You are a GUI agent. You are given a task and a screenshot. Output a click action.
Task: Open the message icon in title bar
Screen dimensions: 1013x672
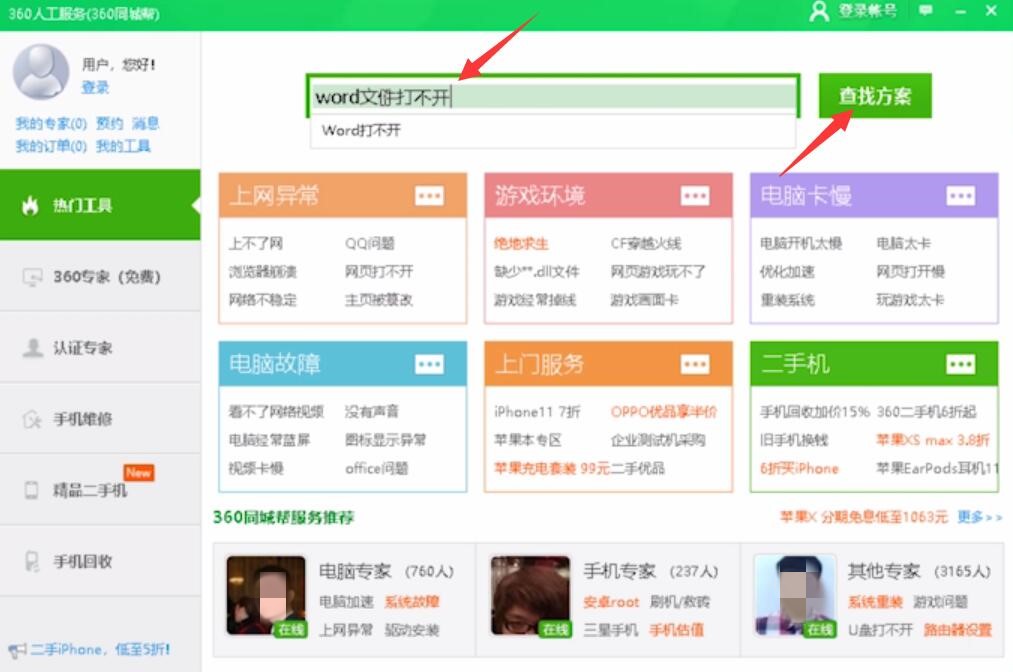[x=926, y=11]
